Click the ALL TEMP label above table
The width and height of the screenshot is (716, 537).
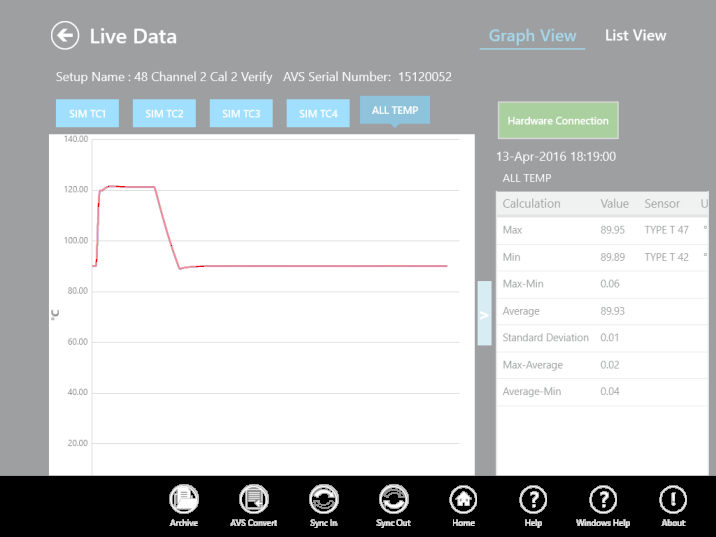pos(527,178)
